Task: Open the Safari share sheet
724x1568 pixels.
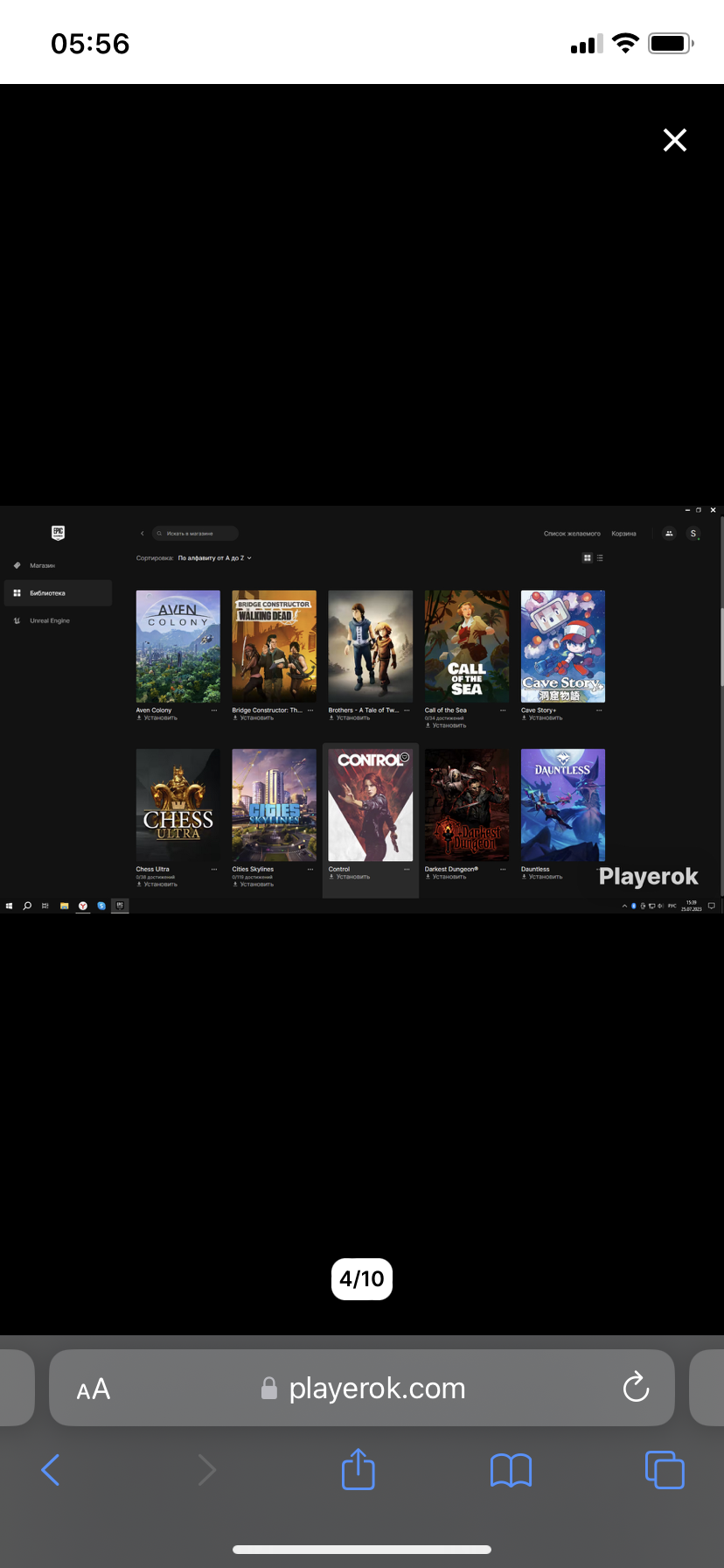Action: (358, 1470)
